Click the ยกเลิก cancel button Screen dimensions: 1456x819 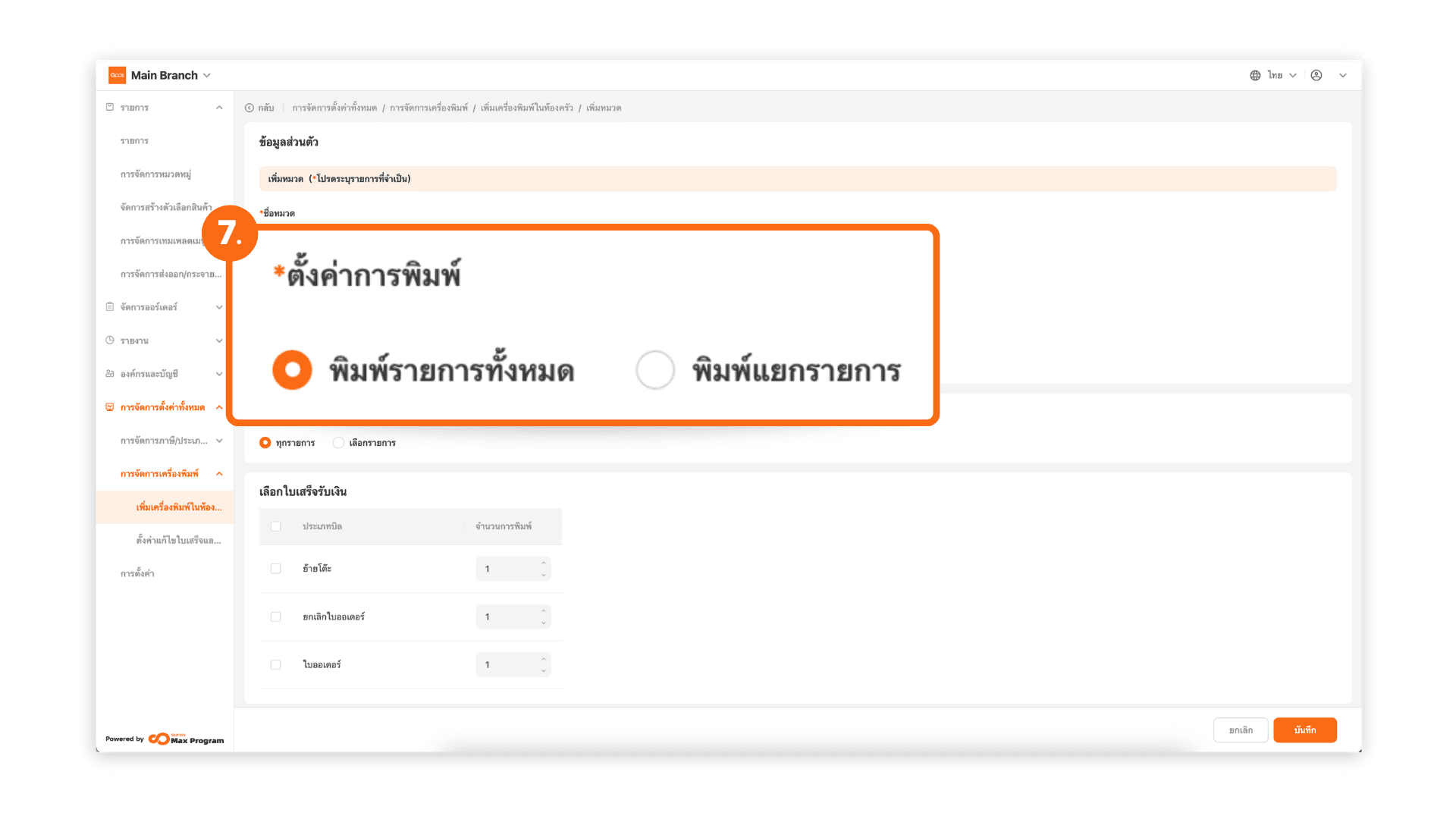pos(1241,730)
